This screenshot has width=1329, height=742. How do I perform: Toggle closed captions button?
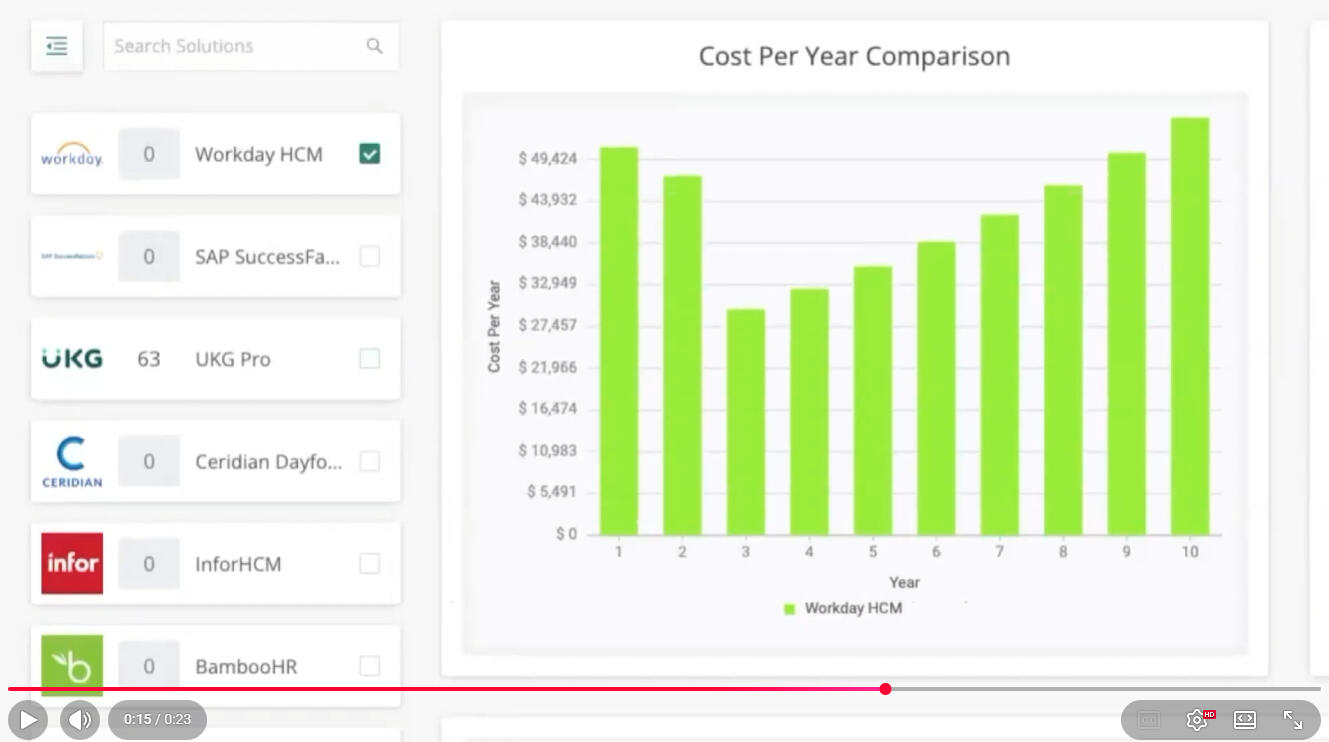(1149, 720)
